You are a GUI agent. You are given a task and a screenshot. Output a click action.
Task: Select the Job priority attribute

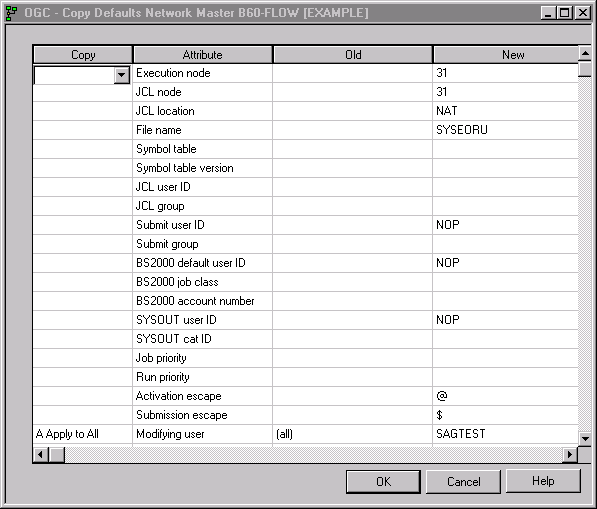click(x=203, y=358)
